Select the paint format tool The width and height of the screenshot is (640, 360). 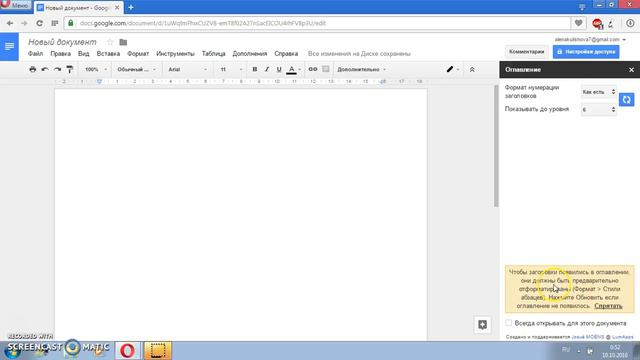(x=70, y=69)
